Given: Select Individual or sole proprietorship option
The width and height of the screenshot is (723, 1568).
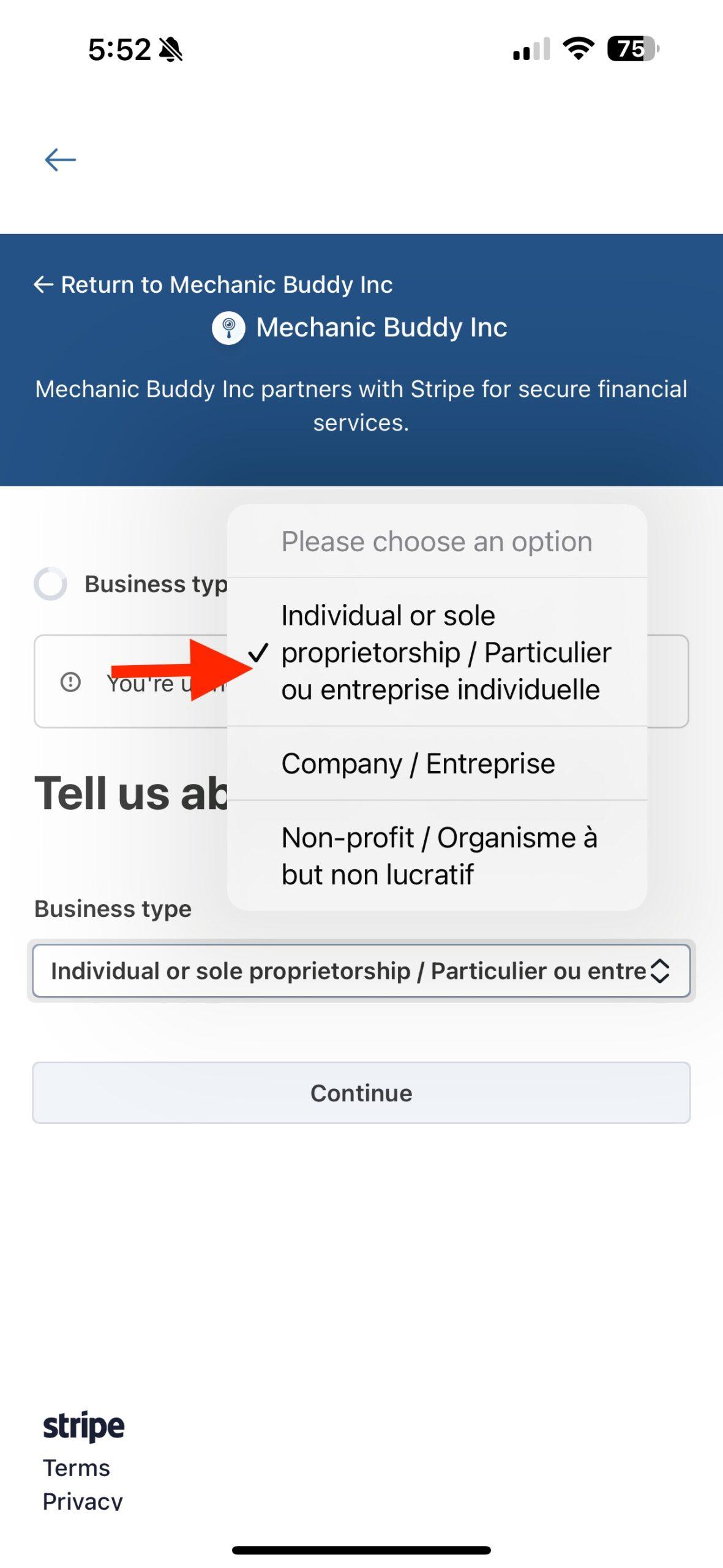Looking at the screenshot, I should (x=437, y=652).
